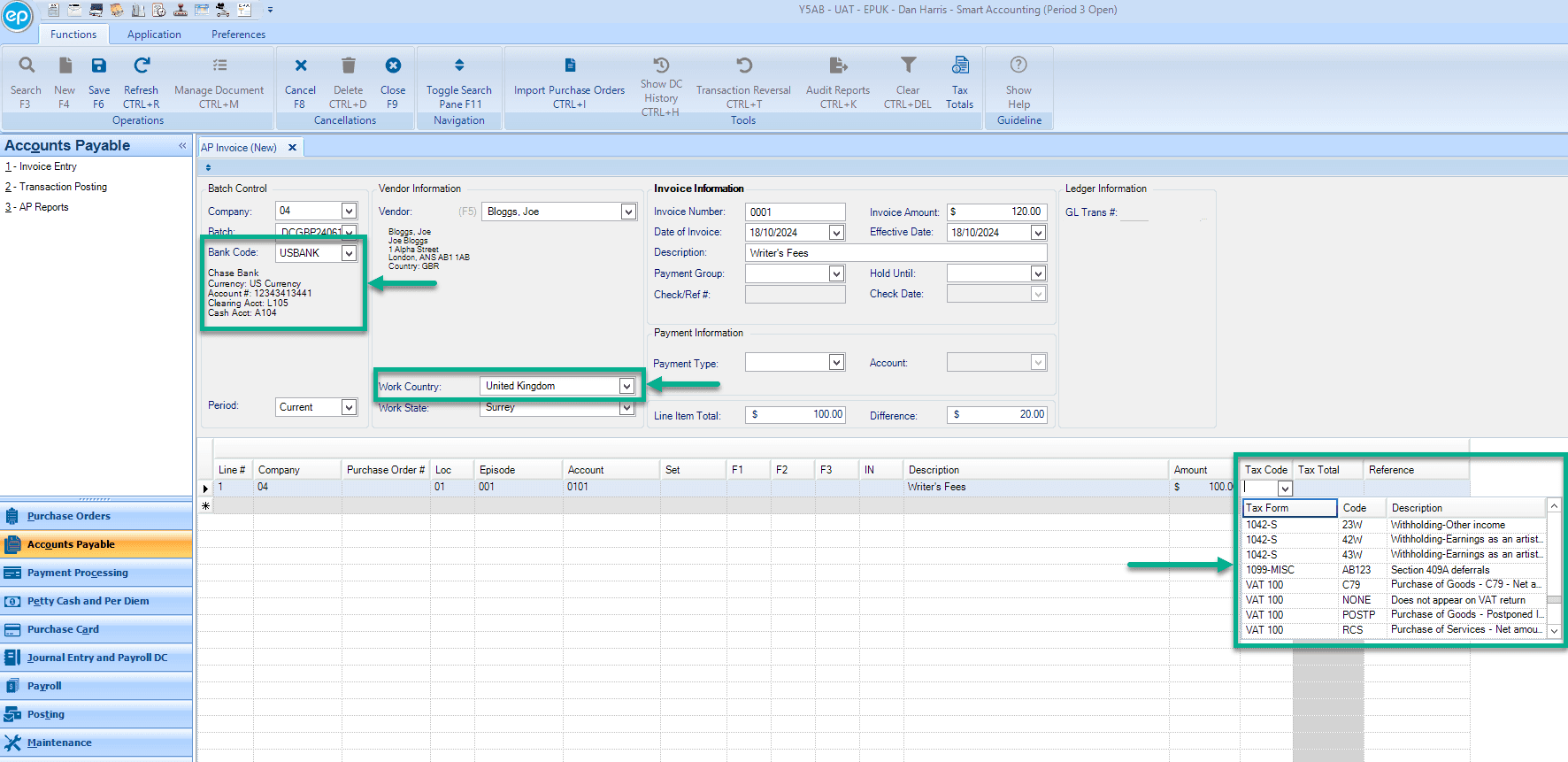Toggle the Search Pane
Screen dimensions: 1568x762
[458, 65]
